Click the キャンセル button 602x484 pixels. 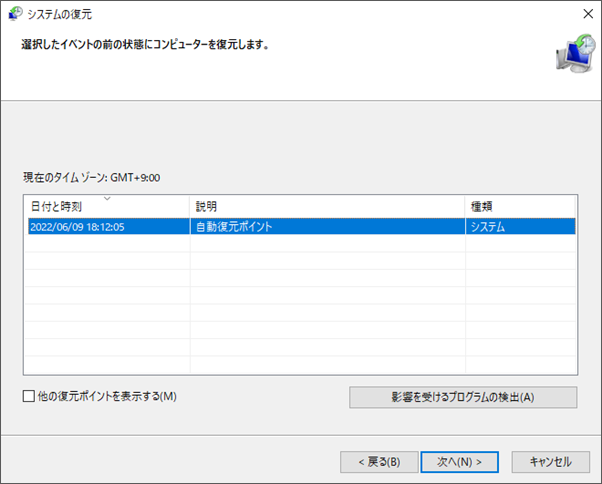pos(551,462)
